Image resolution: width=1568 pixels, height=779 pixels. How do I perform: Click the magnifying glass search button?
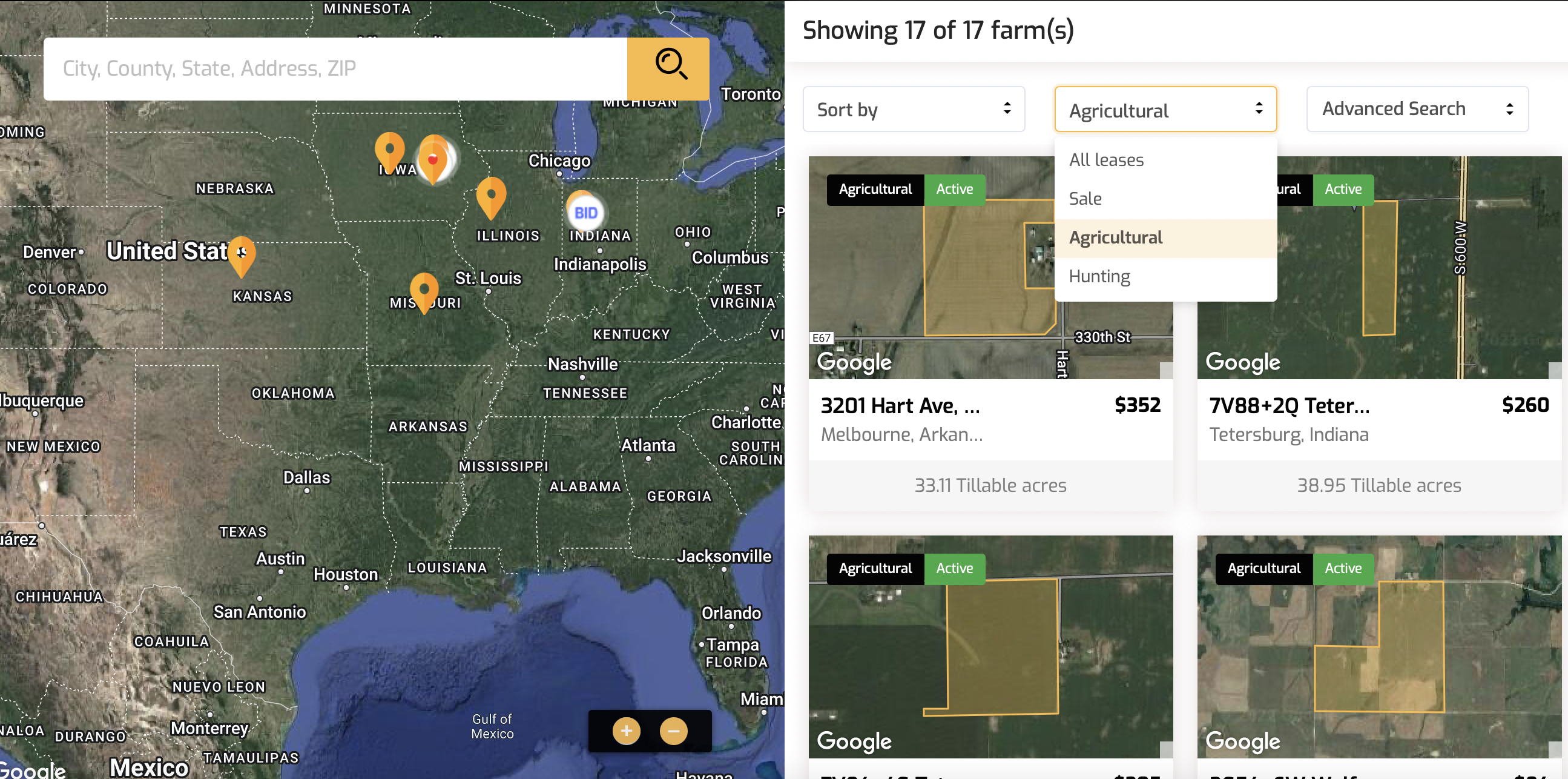668,68
